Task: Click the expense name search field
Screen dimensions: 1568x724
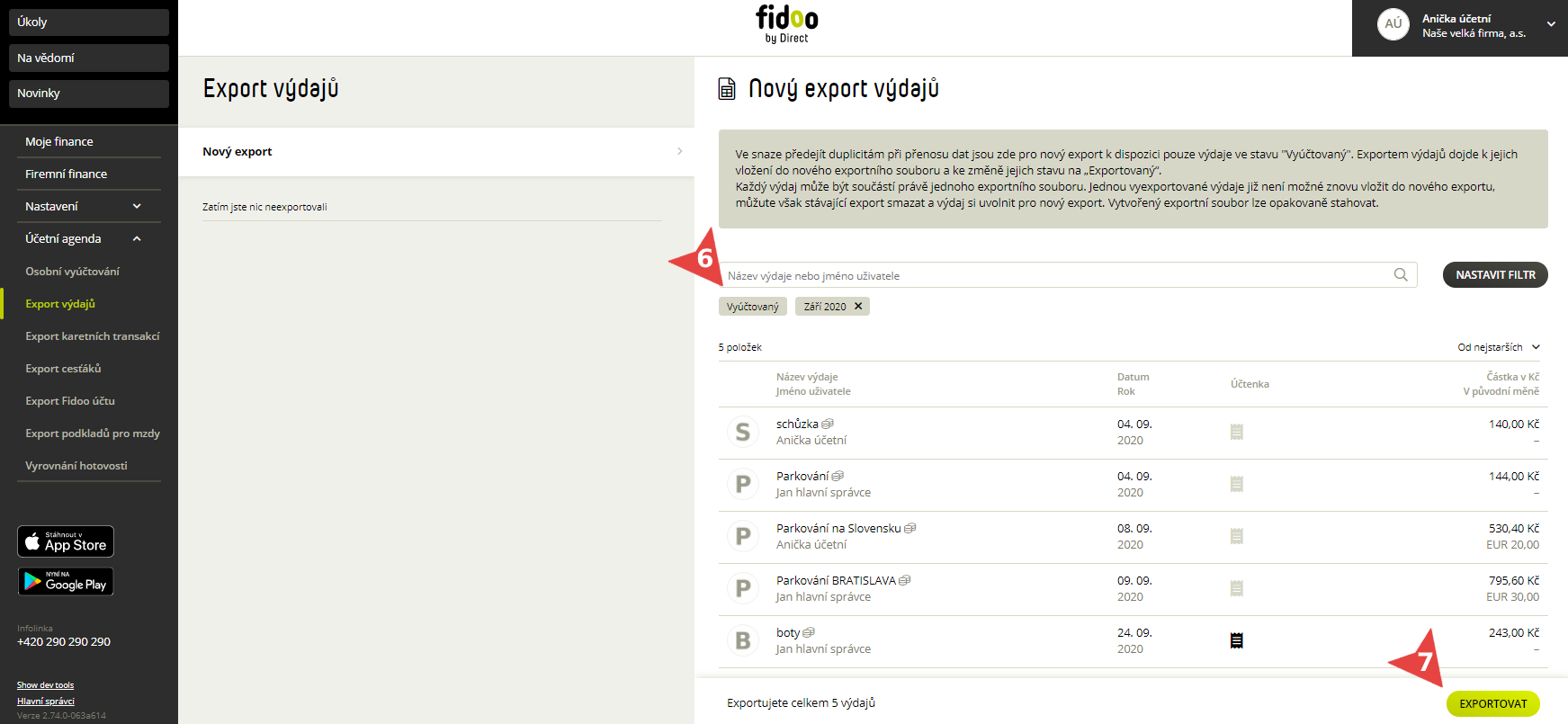Action: pos(1058,275)
